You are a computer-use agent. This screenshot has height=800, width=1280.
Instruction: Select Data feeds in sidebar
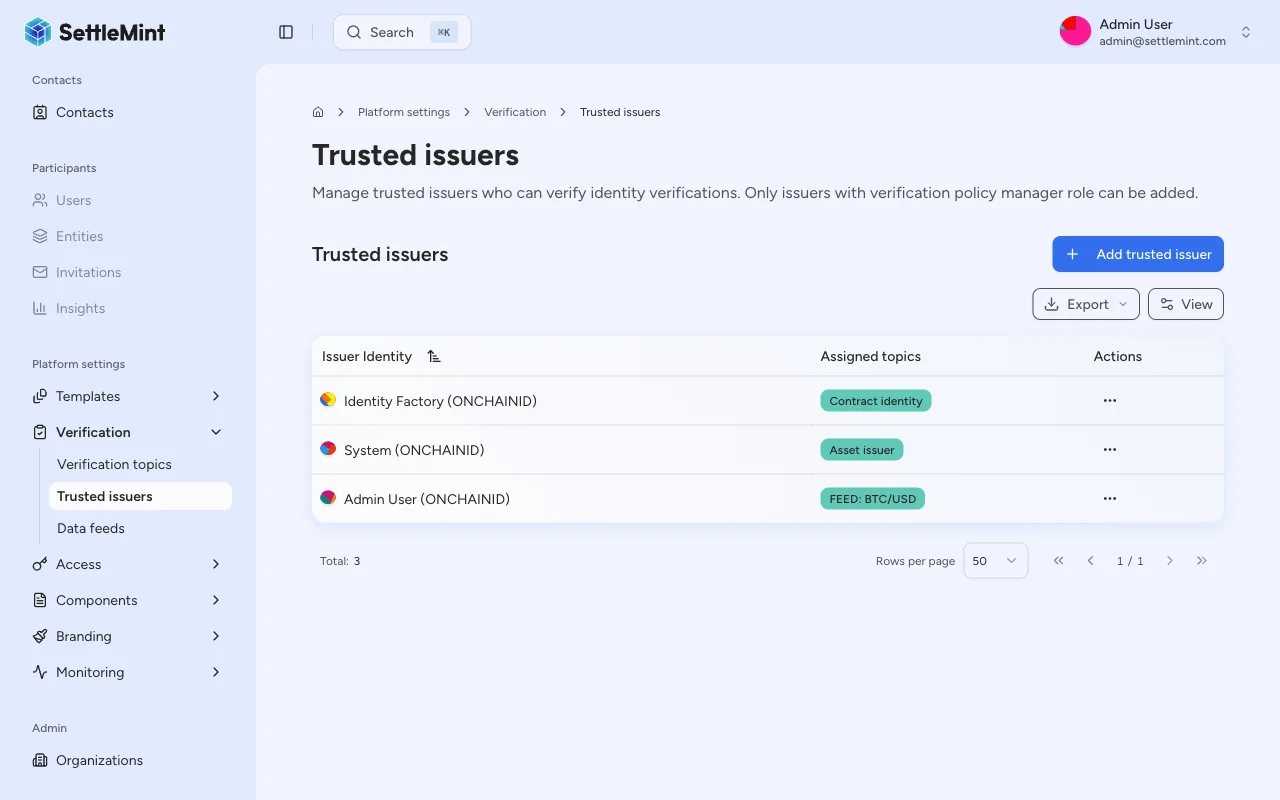pos(91,528)
